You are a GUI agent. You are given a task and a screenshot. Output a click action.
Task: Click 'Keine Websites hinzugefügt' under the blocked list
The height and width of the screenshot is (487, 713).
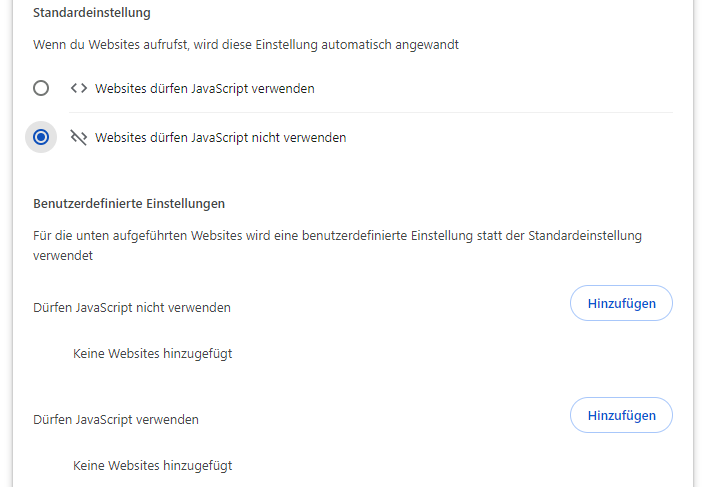[153, 353]
